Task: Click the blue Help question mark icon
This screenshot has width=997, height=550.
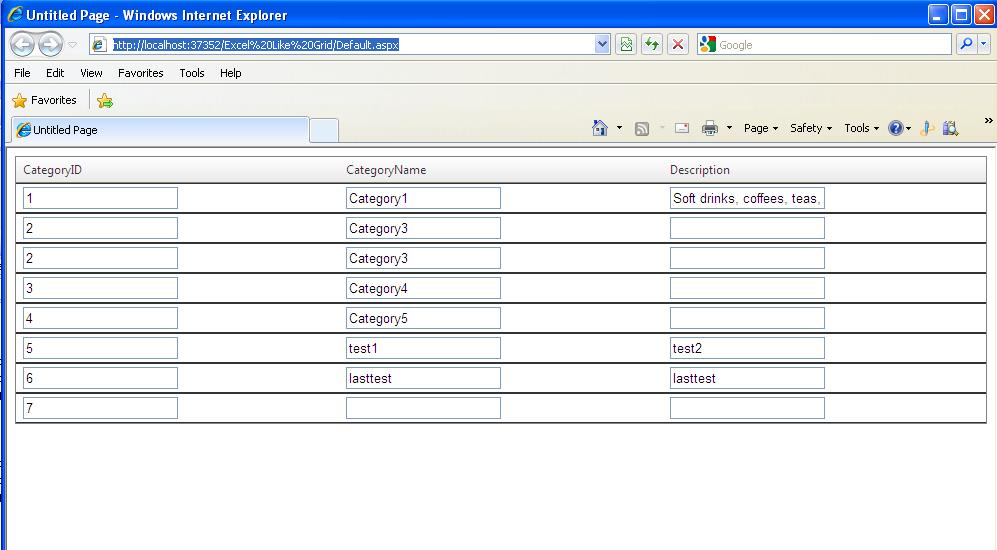Action: coord(895,128)
